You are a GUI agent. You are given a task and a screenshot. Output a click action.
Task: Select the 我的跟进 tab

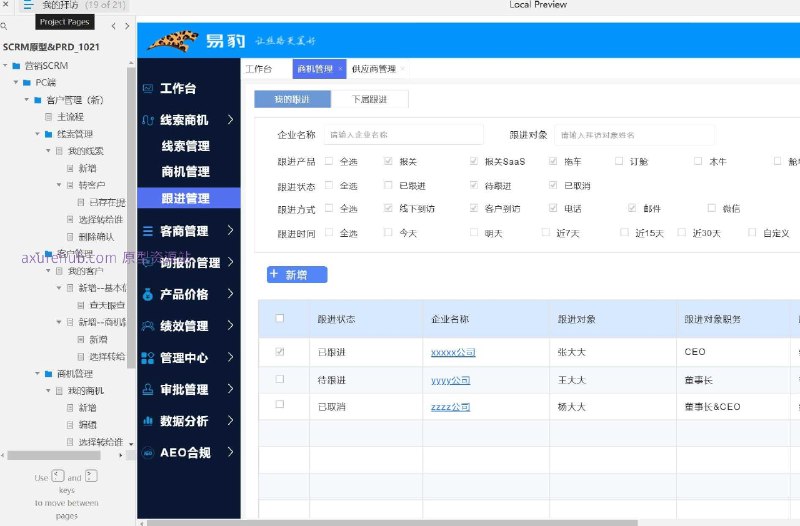coord(292,99)
